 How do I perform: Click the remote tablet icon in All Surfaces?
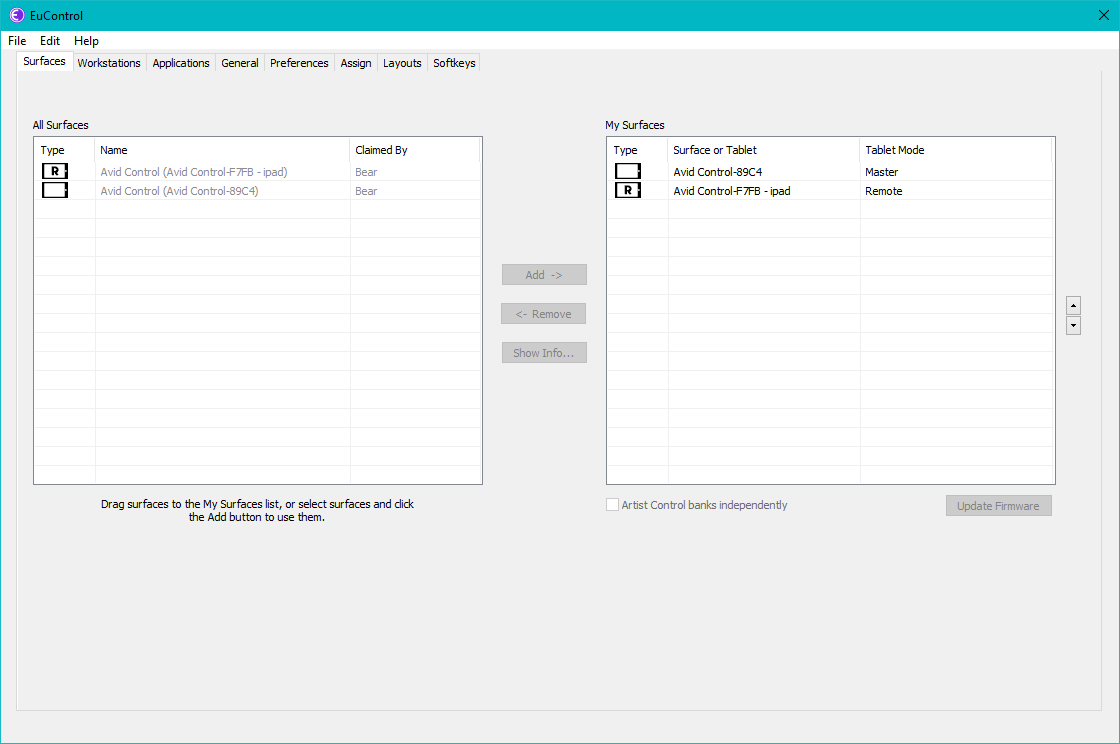(55, 172)
